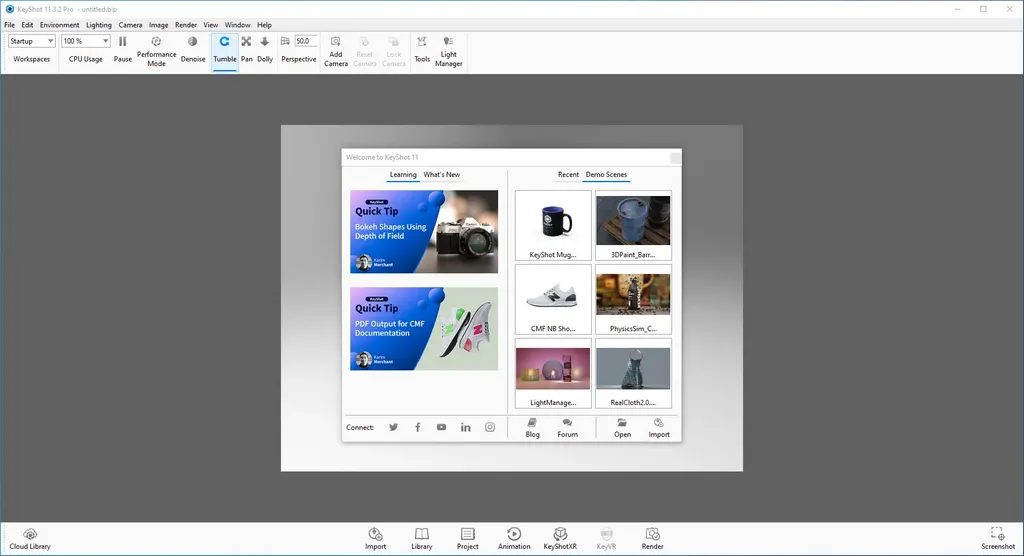Open the Environment menu
Viewport: 1024px width, 556px height.
[59, 25]
